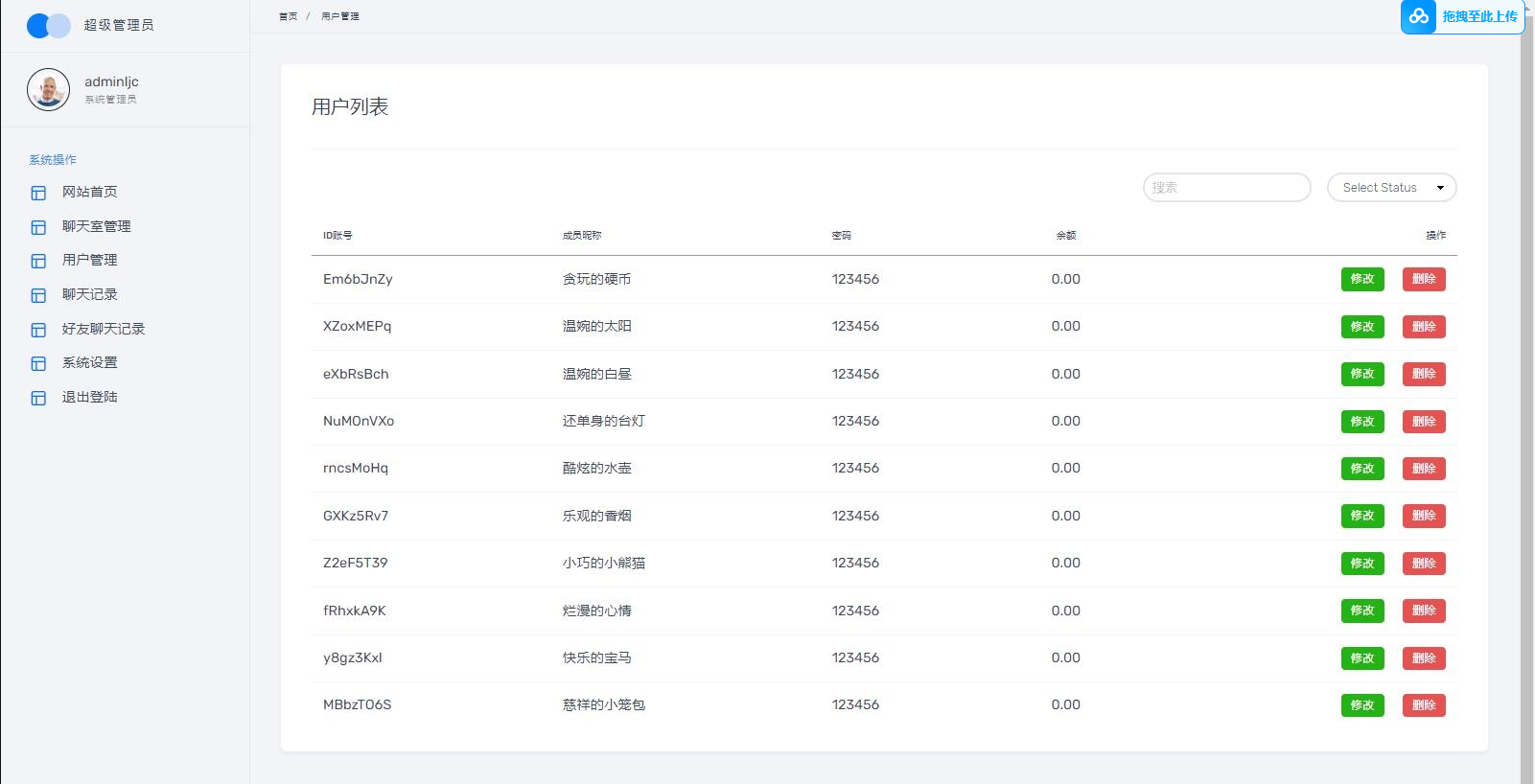1535x784 pixels.
Task: Click the icon beside 退出登陆
Action: (38, 398)
